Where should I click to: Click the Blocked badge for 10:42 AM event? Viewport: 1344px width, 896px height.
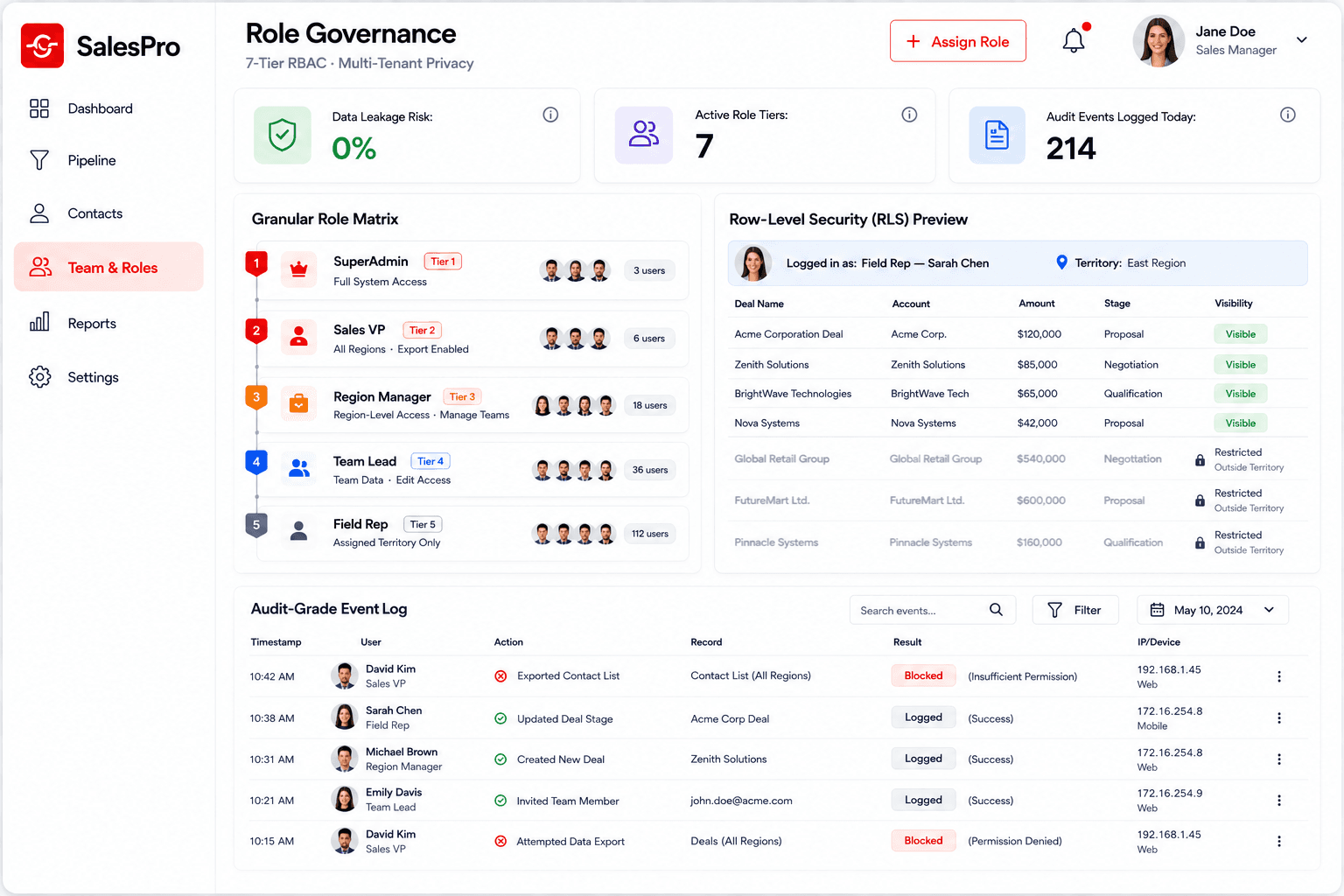point(923,675)
